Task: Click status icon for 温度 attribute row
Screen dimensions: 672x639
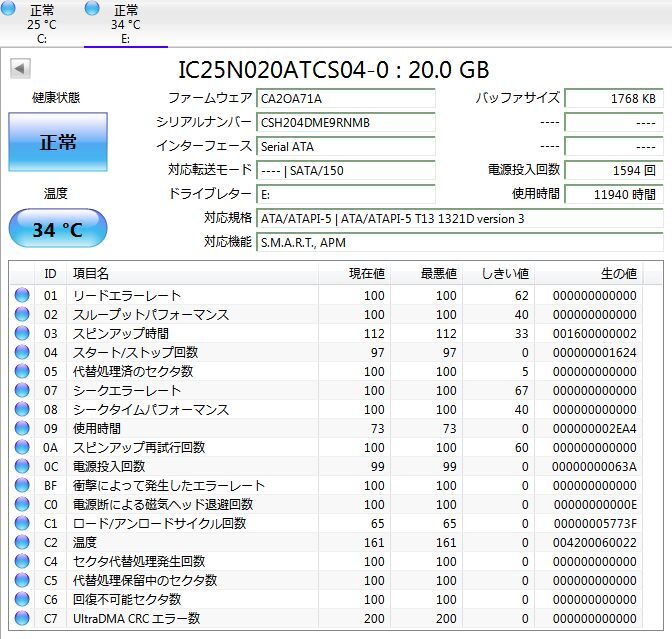Action: [x=22, y=543]
